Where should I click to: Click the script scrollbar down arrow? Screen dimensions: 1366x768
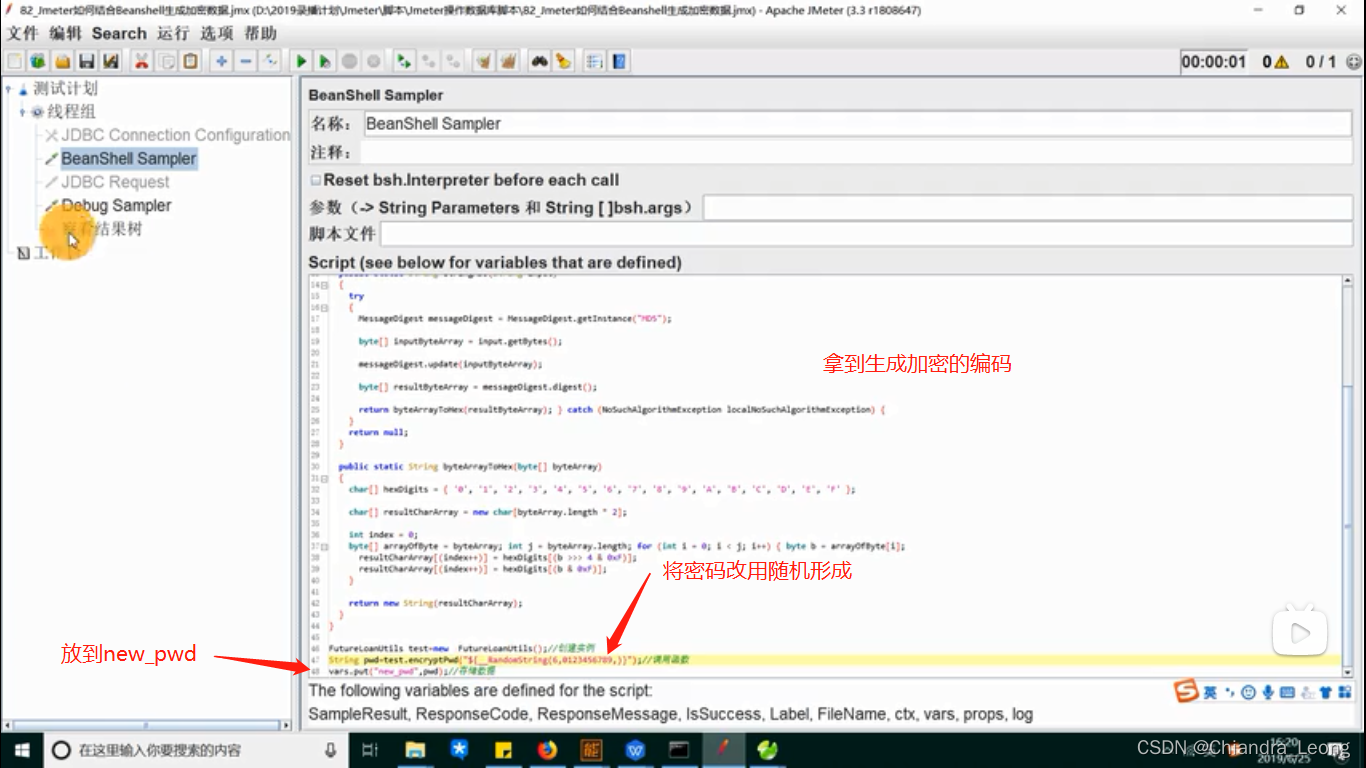coord(1347,671)
